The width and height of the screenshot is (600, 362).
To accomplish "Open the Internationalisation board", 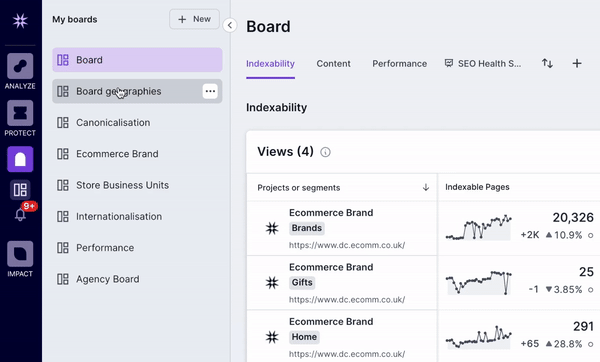I will pos(137,217).
